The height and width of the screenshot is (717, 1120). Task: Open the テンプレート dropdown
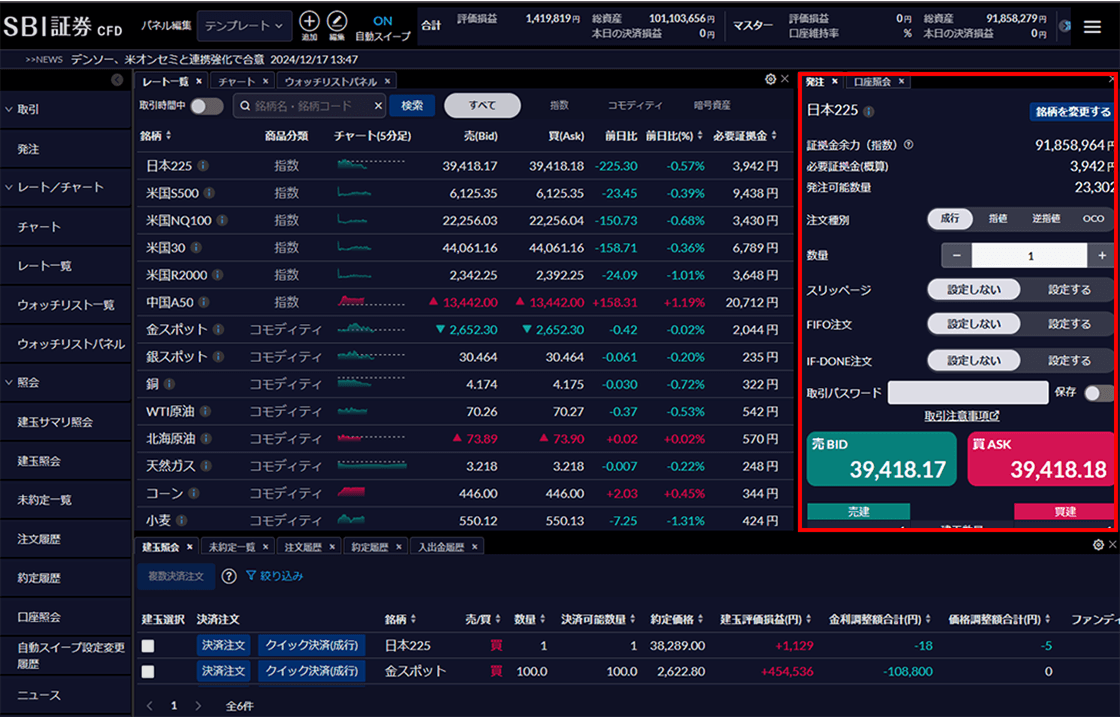244,24
